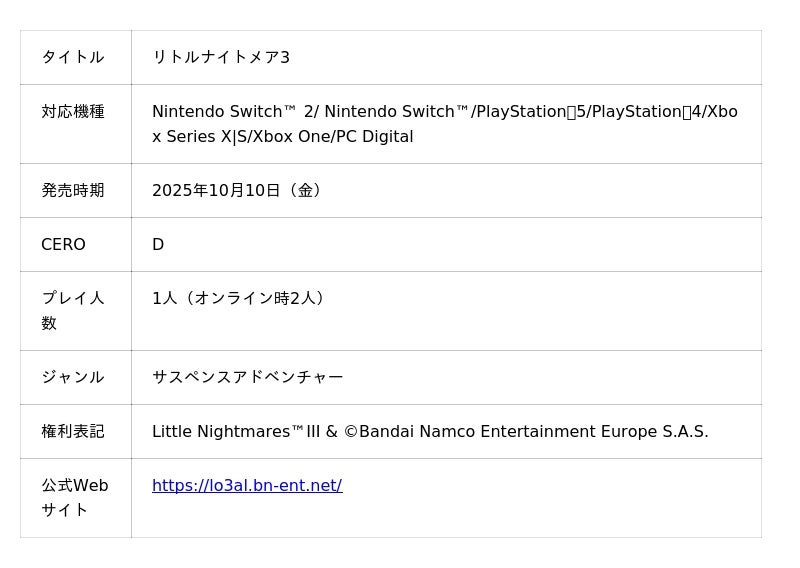800x568 pixels.
Task: Click the 対応機種 label cell
Action: 73,112
